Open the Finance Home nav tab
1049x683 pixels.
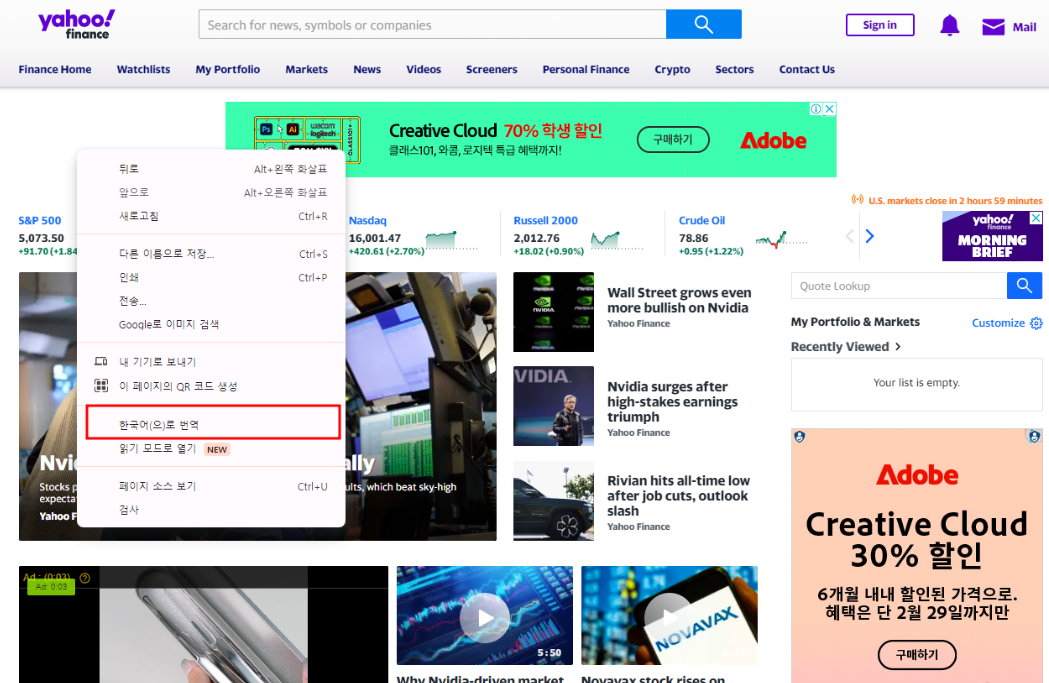(55, 69)
